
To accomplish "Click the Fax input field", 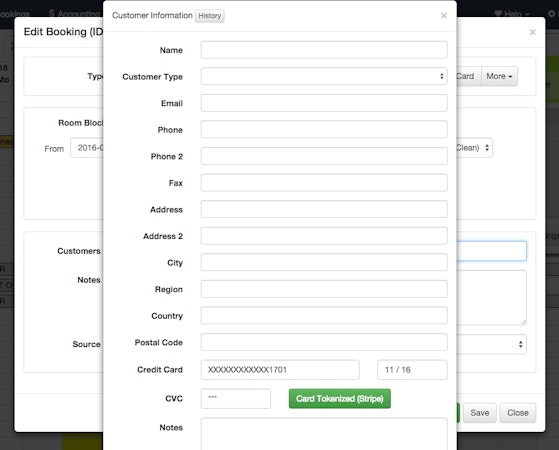I will (324, 183).
